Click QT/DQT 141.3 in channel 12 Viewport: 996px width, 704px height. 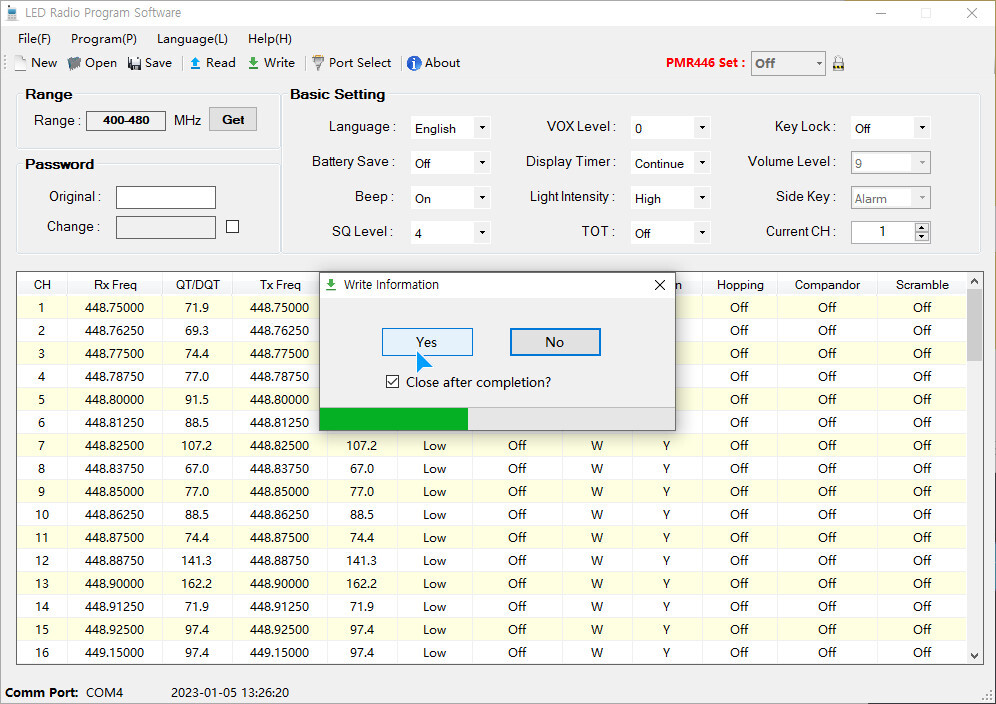198,560
